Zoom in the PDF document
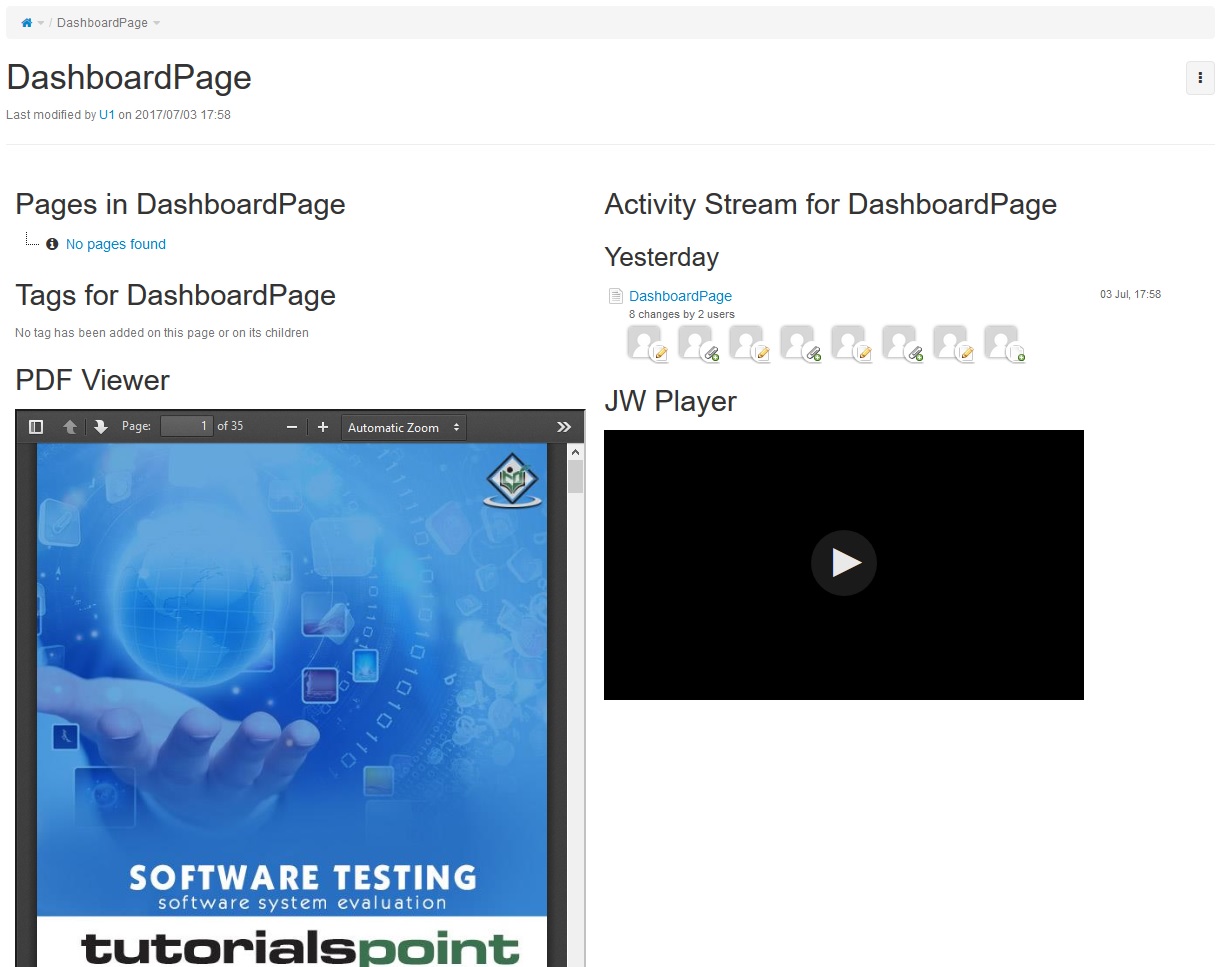1222x967 pixels. point(323,427)
